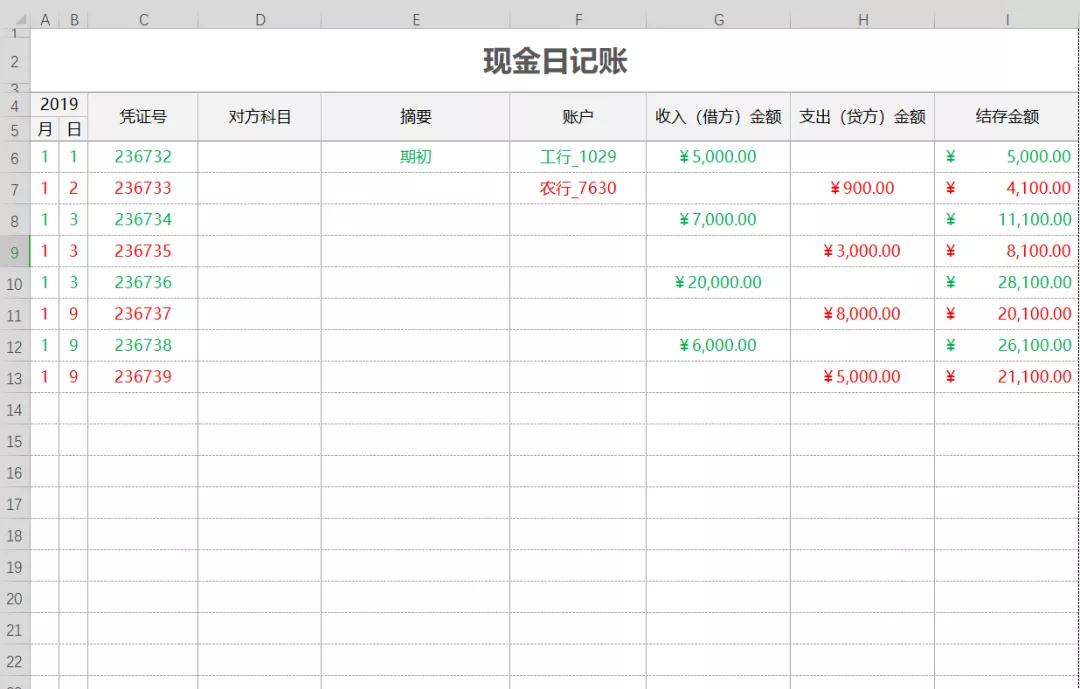This screenshot has width=1080, height=689.
Task: Select the 农行_7630 account cell
Action: [578, 188]
